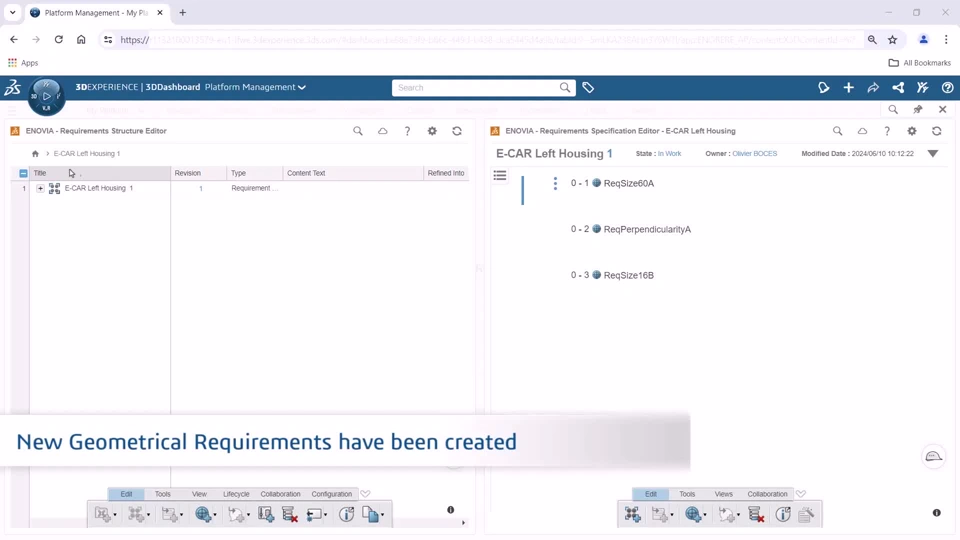960x540 pixels.
Task: Open globe add dropdown arrow in Structure Editor toolbar
Action: 215,515
